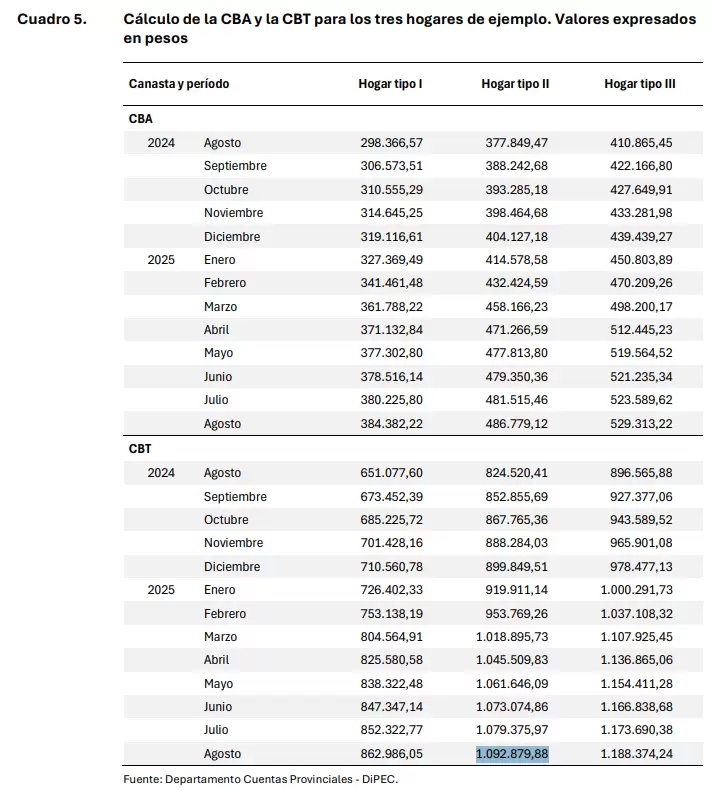Click the Cuadro 5. label
The width and height of the screenshot is (713, 791).
pos(52,19)
